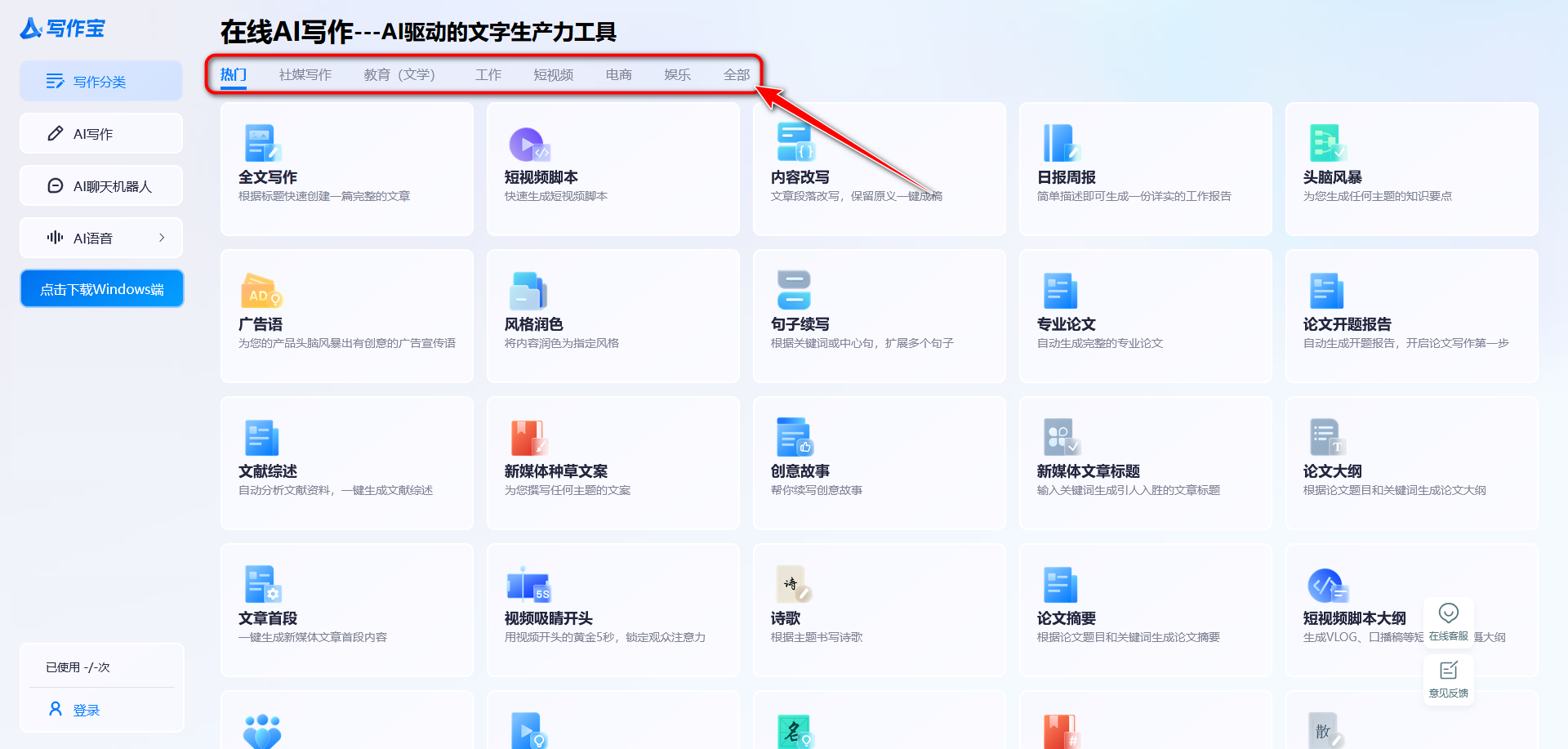Select AI聊天机器人 in the sidebar
The height and width of the screenshot is (749, 1568).
100,185
